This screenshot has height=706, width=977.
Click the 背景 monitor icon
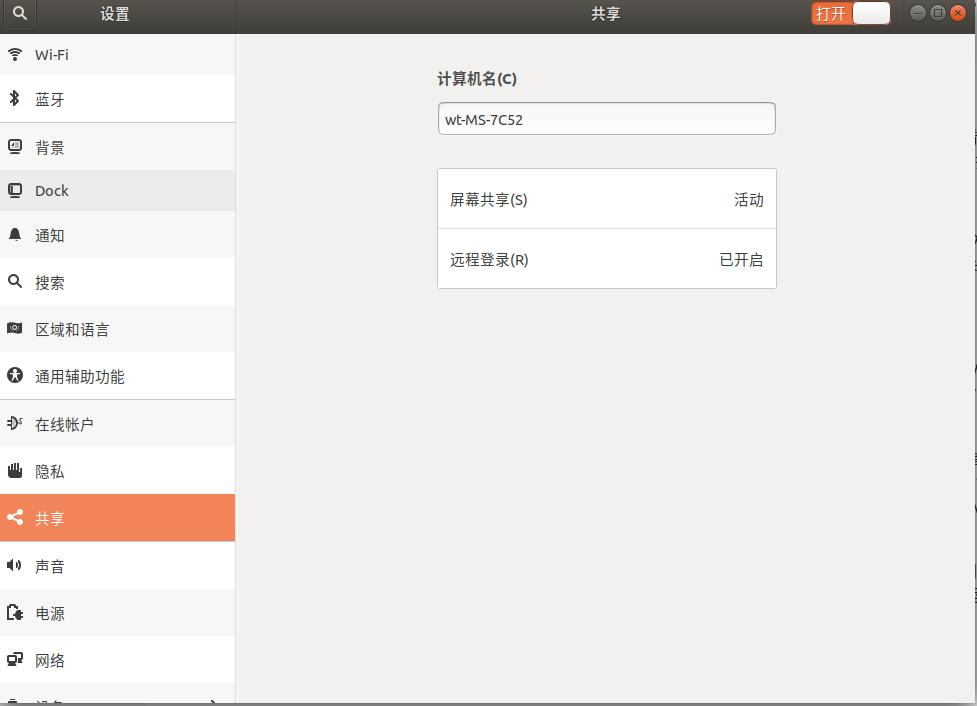(x=15, y=147)
